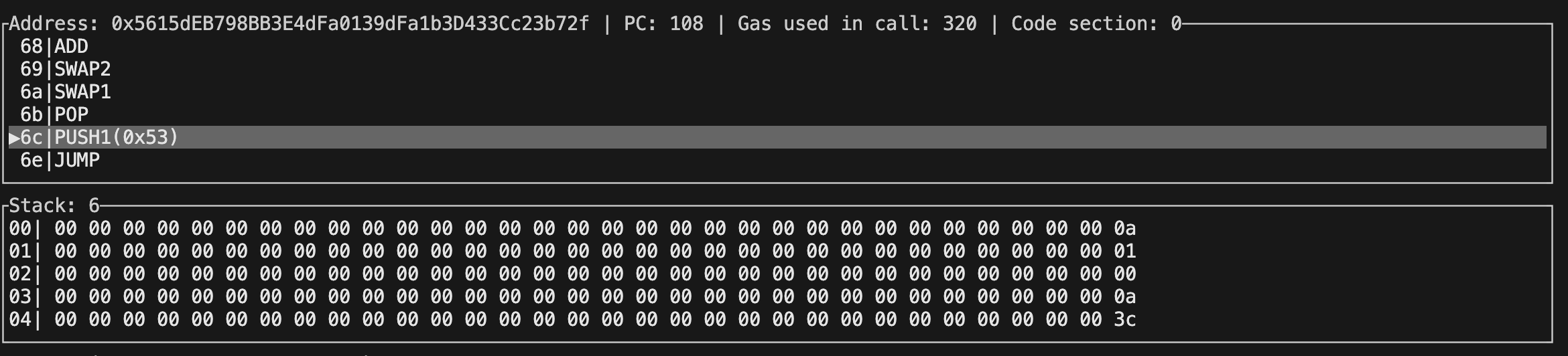Select the highlighted PUSH1(0x53) opcode line
This screenshot has width=1568, height=356.
coord(116,137)
